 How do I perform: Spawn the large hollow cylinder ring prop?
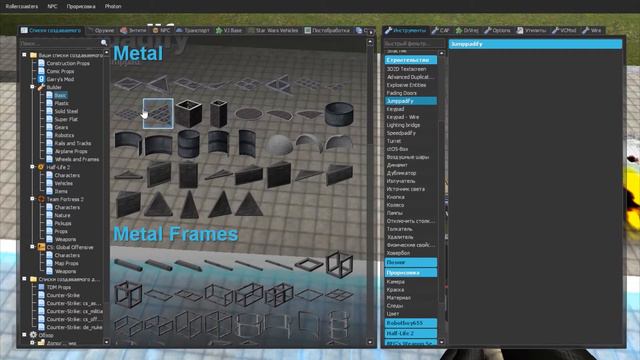point(339,113)
